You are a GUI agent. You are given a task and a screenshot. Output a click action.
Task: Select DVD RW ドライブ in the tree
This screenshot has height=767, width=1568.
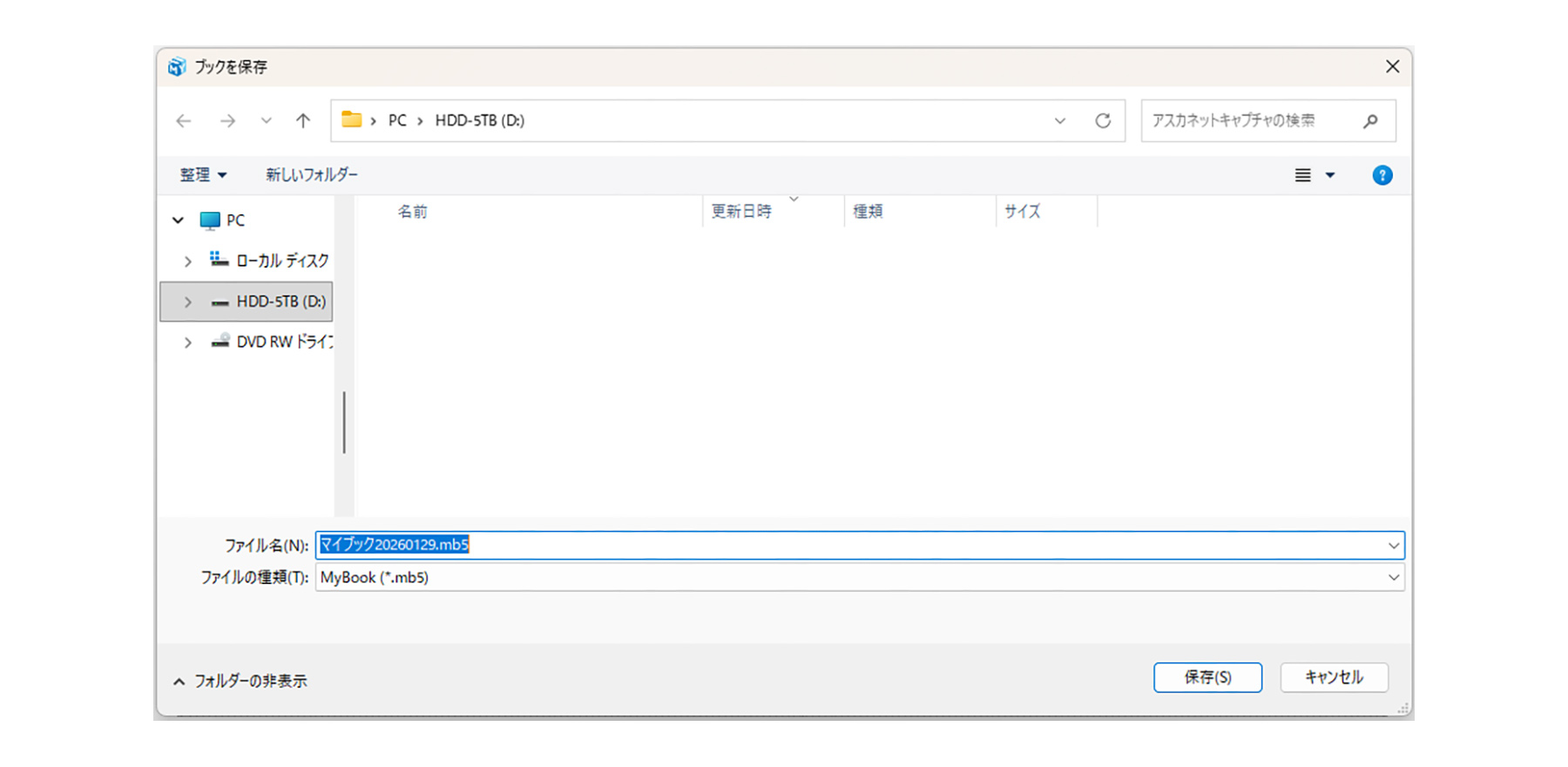272,342
